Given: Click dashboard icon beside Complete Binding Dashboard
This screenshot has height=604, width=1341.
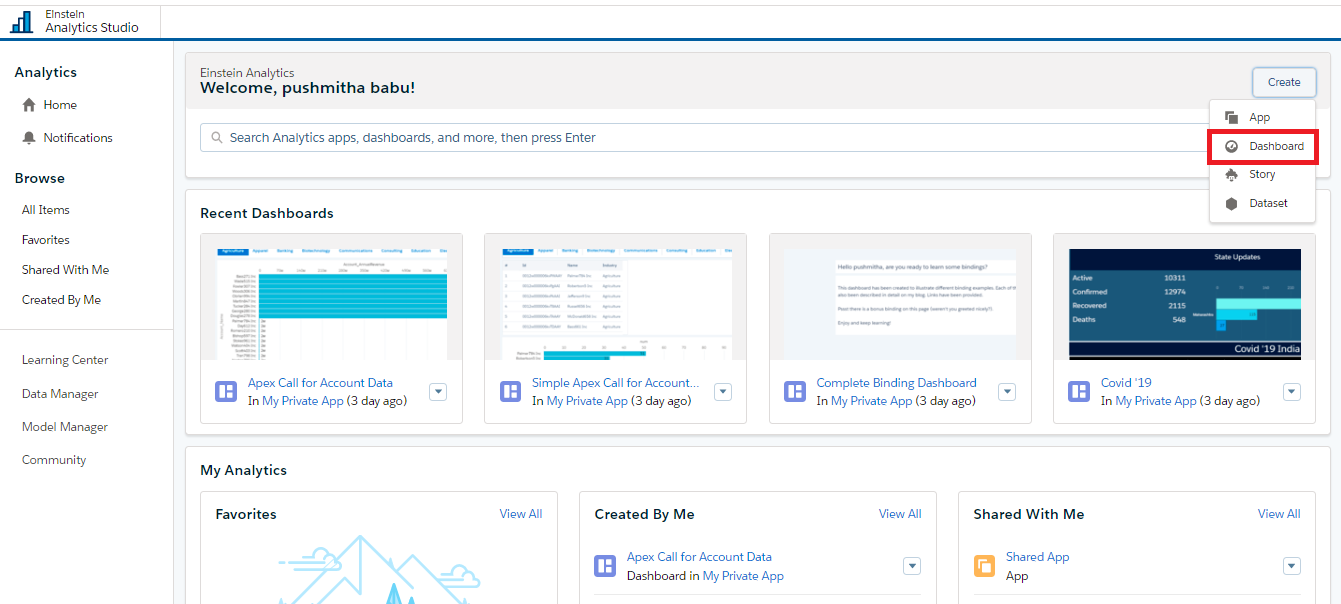Looking at the screenshot, I should (x=795, y=392).
